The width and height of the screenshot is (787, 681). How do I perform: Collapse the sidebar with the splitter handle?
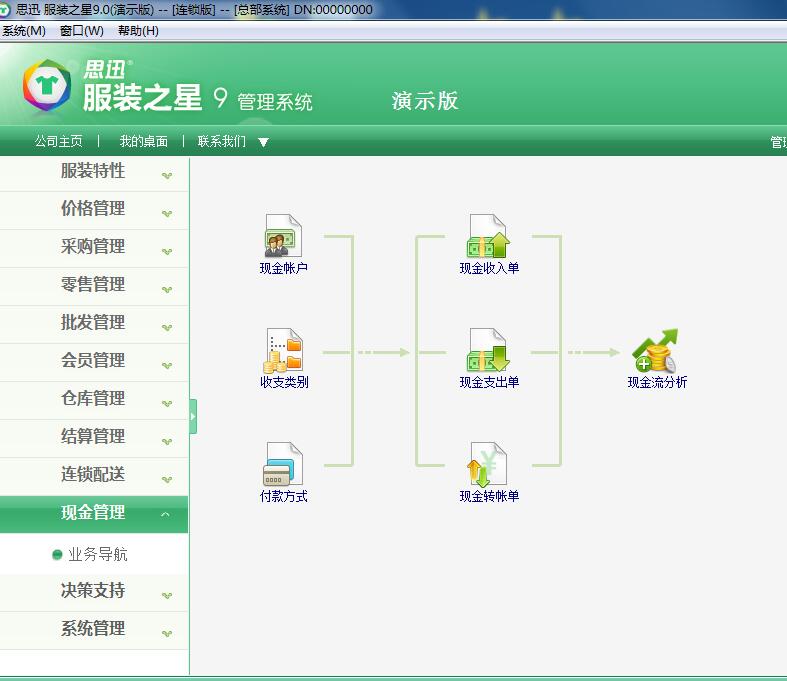[x=193, y=417]
